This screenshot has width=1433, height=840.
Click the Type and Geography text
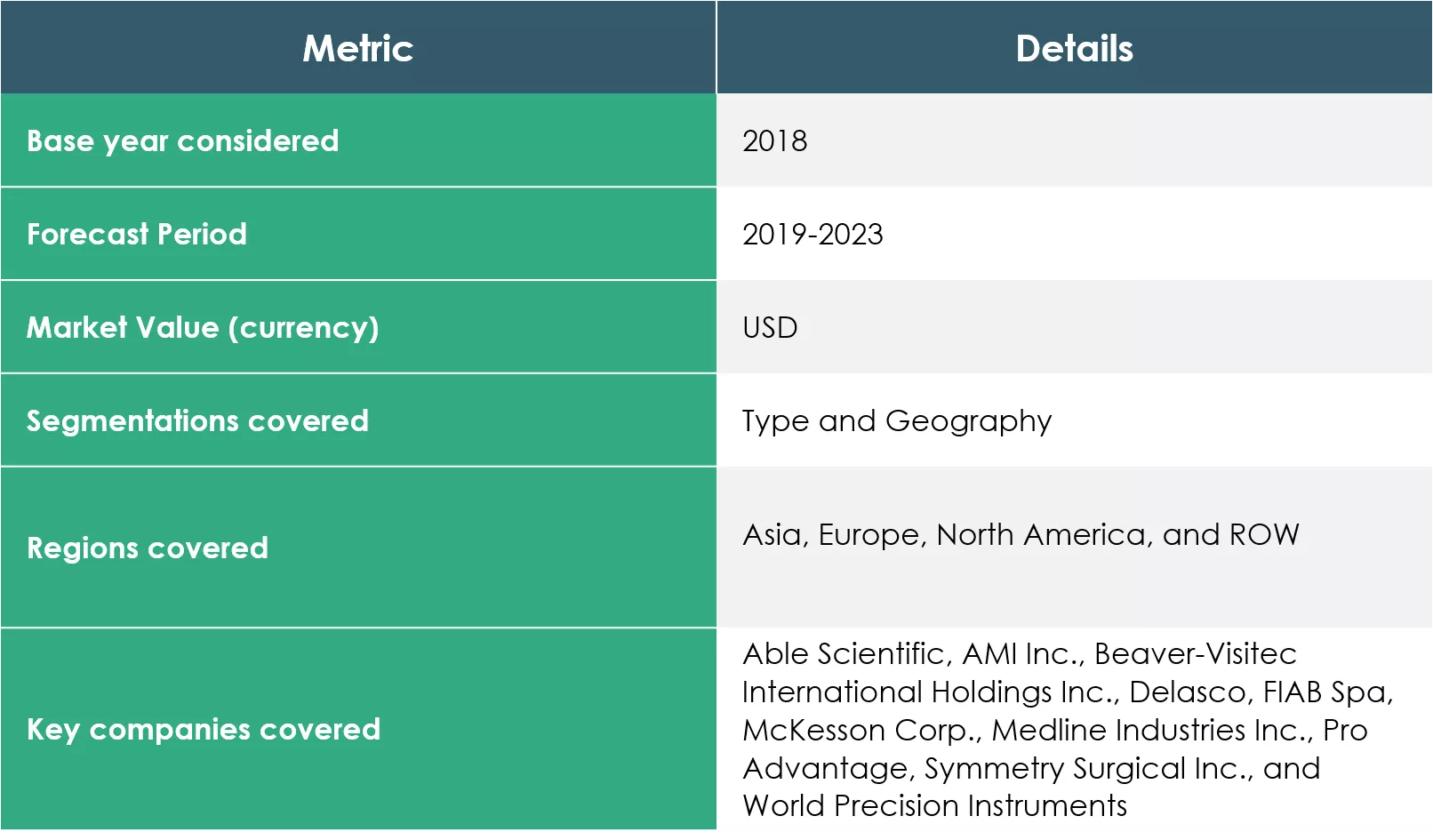coord(897,420)
